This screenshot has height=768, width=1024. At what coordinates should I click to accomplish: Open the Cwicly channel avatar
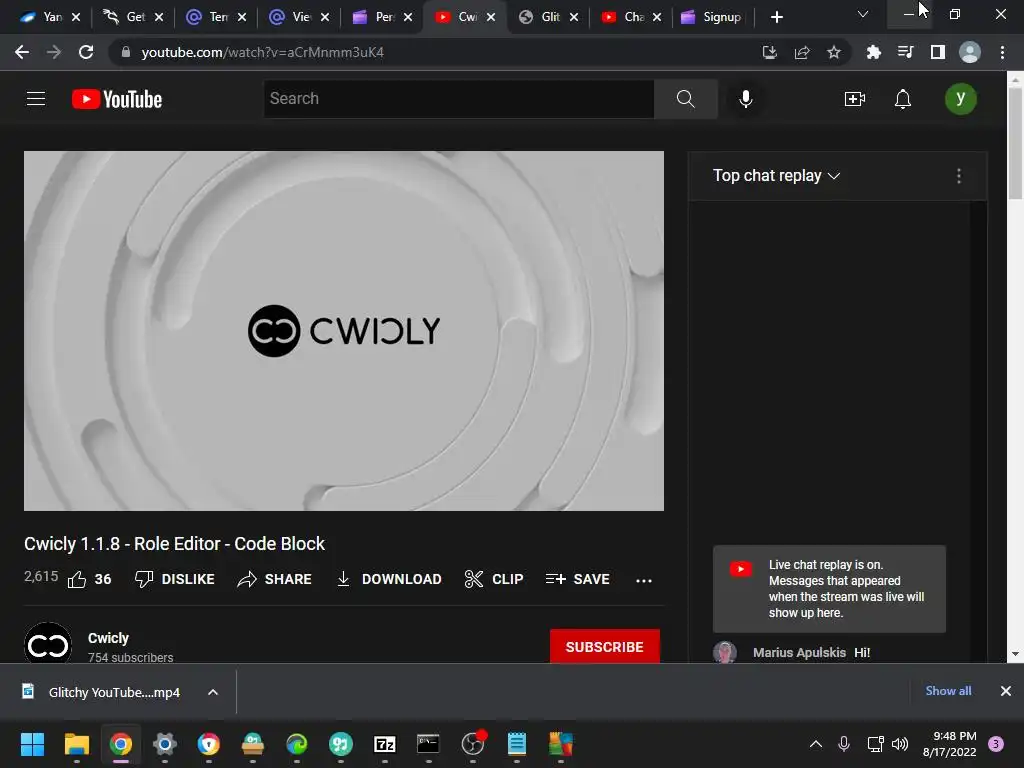point(48,643)
